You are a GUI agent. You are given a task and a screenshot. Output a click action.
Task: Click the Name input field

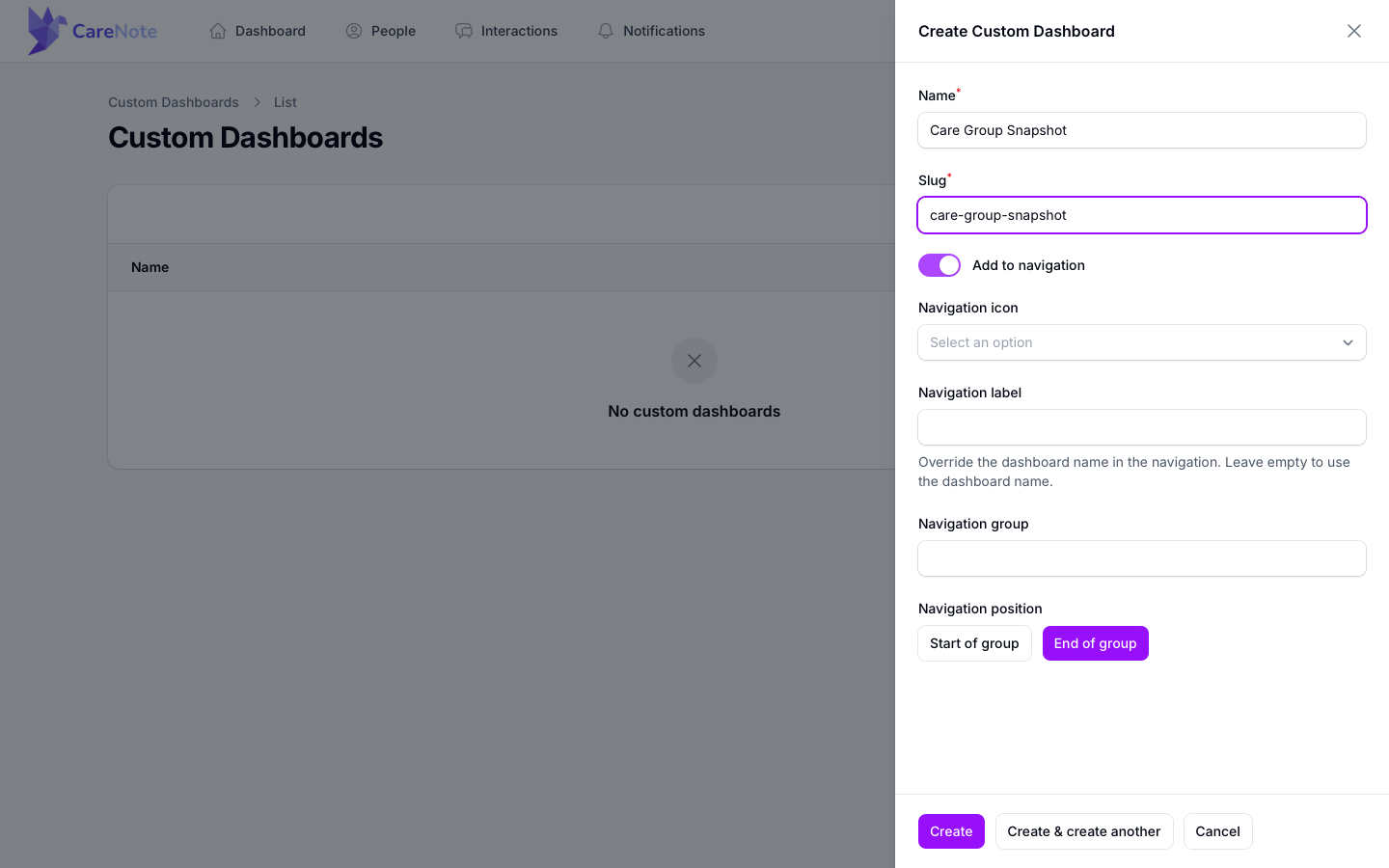click(x=1142, y=130)
